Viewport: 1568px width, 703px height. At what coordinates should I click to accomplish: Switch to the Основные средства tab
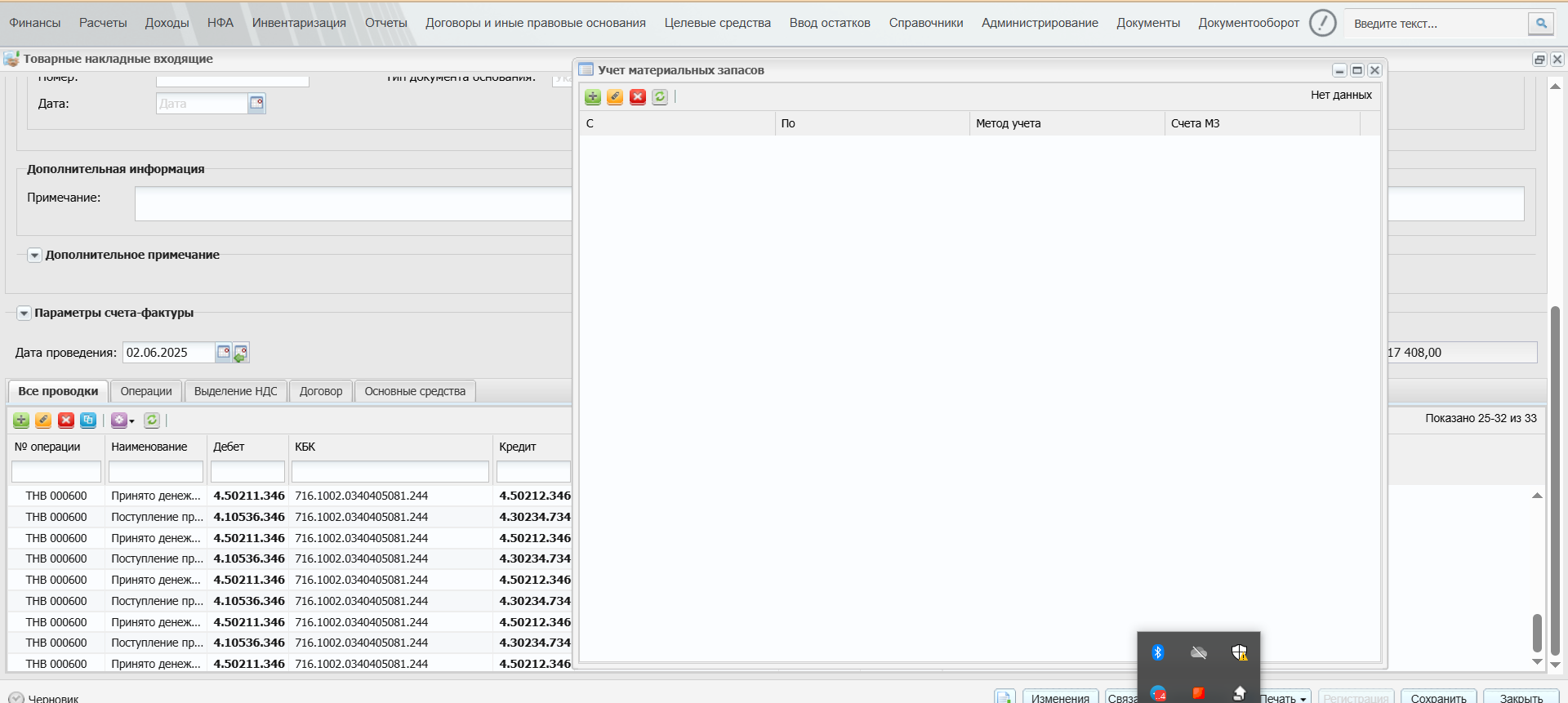tap(415, 391)
